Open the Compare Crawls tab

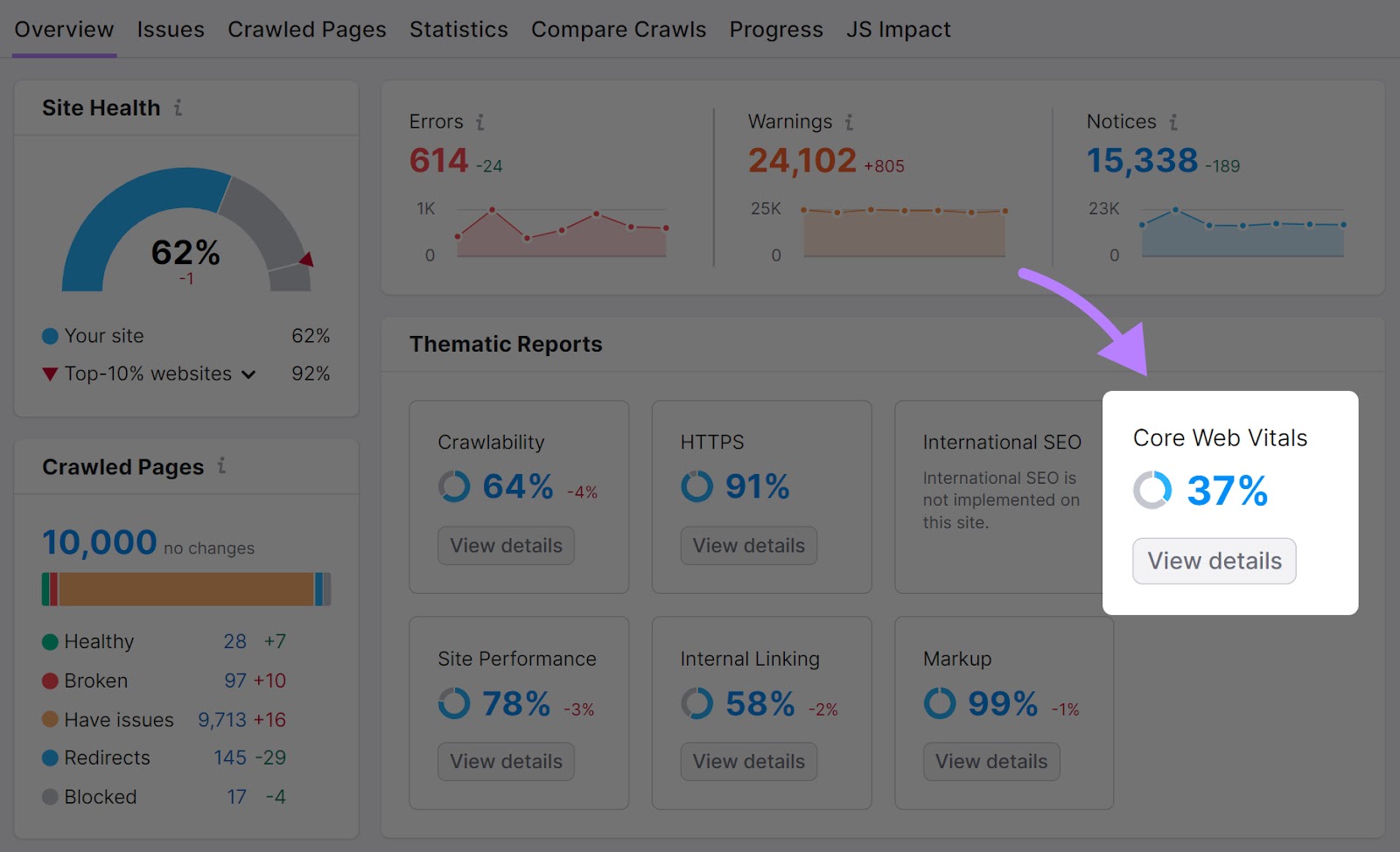[619, 29]
